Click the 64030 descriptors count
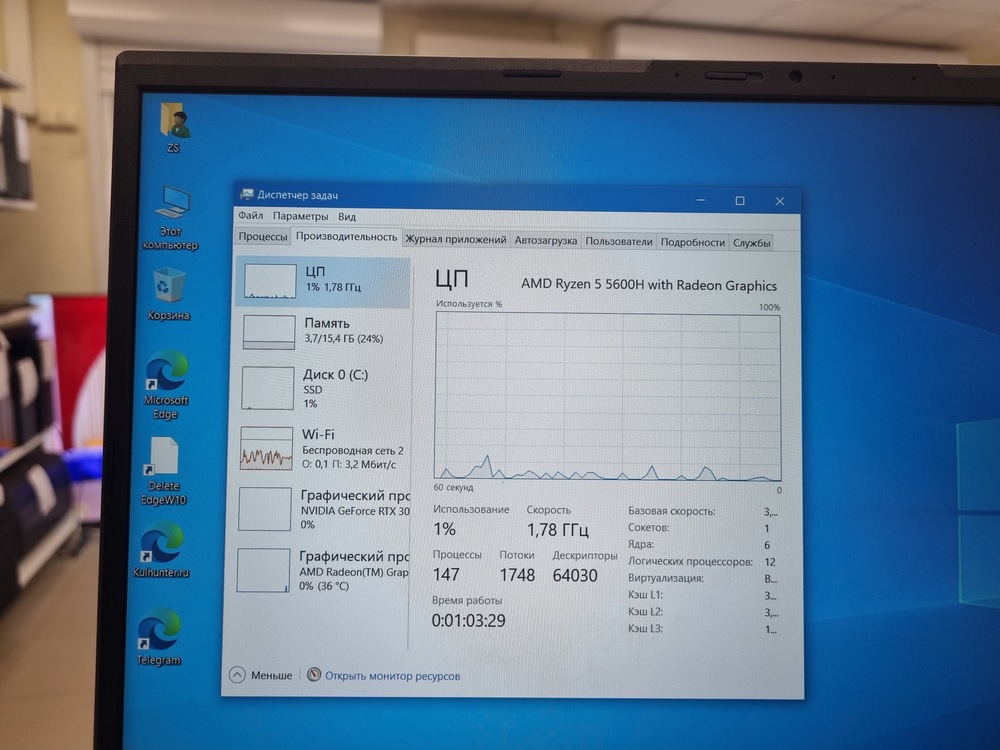Image resolution: width=1000 pixels, height=750 pixels. click(575, 575)
